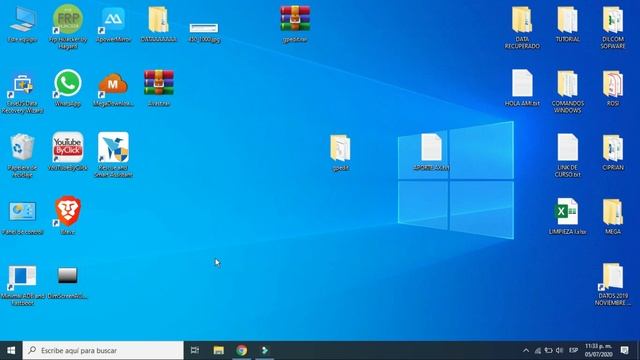Select the TUTORIAL folder
640x360 pixels.
[567, 20]
